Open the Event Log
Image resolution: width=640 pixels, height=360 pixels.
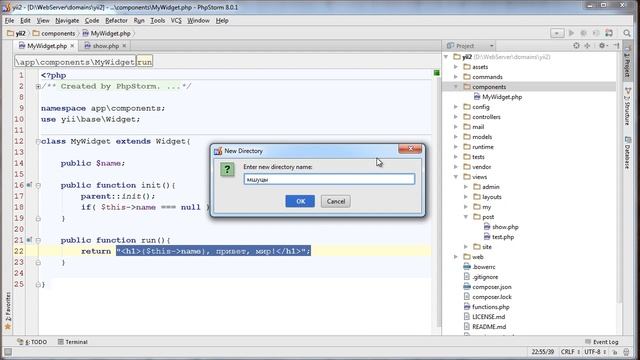(602, 342)
